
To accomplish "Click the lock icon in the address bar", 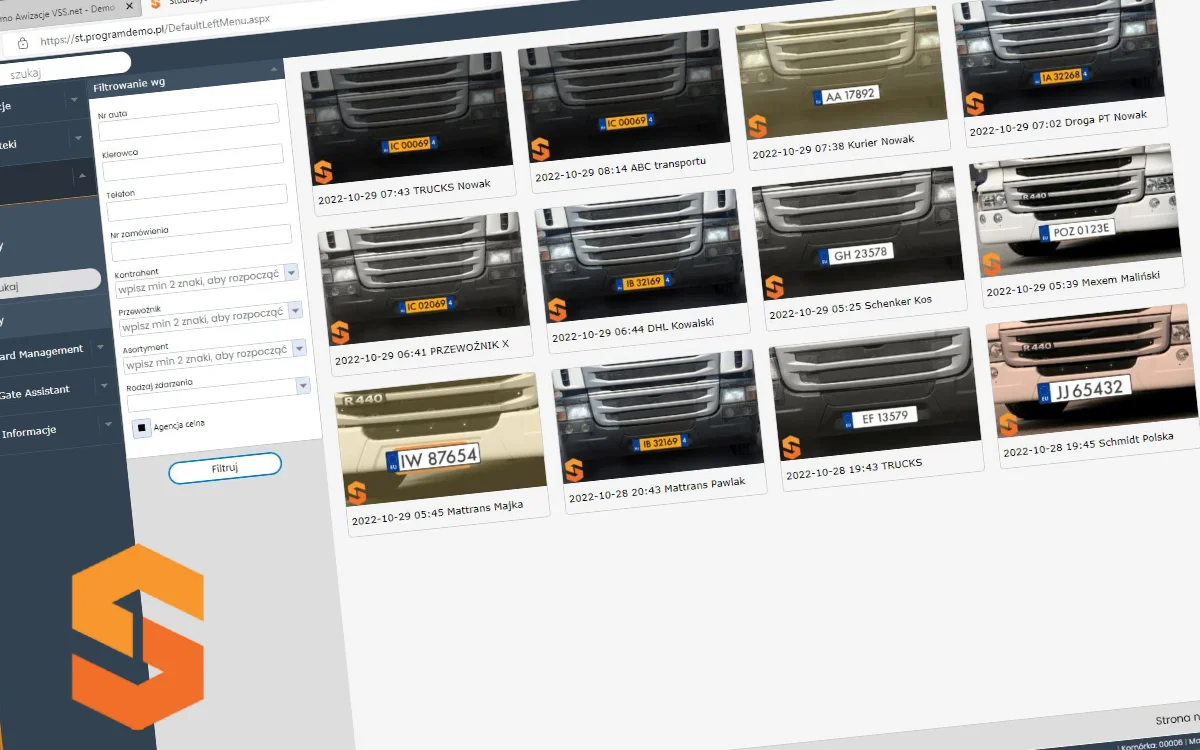I will [22, 43].
